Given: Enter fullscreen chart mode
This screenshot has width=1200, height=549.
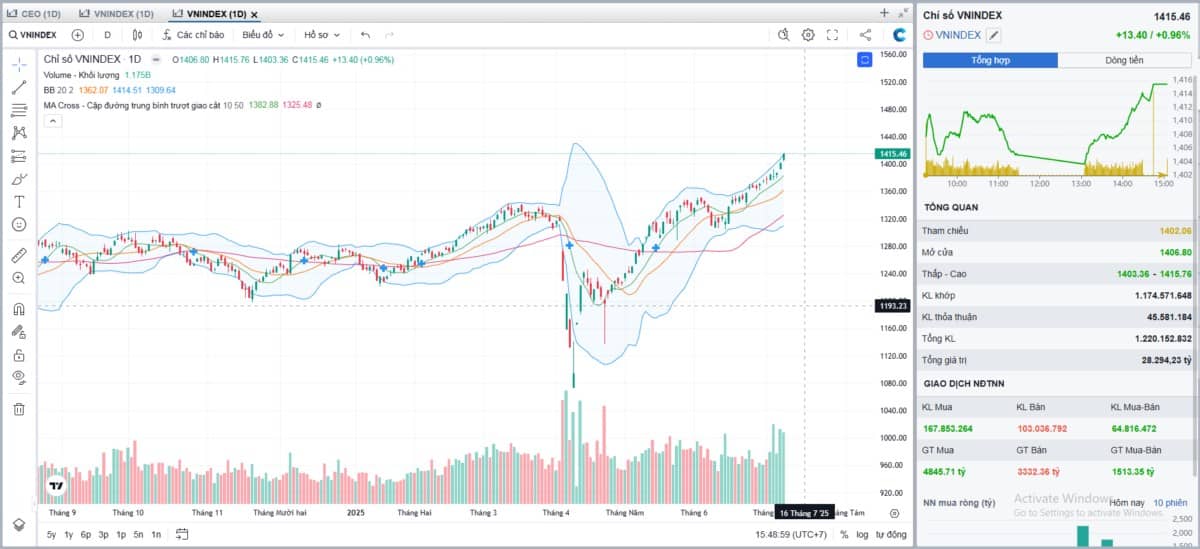Looking at the screenshot, I should [832, 34].
